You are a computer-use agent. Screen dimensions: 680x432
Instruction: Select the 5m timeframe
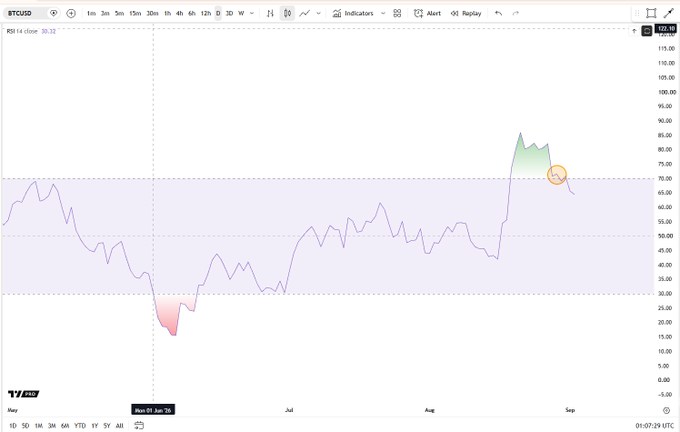pos(119,13)
